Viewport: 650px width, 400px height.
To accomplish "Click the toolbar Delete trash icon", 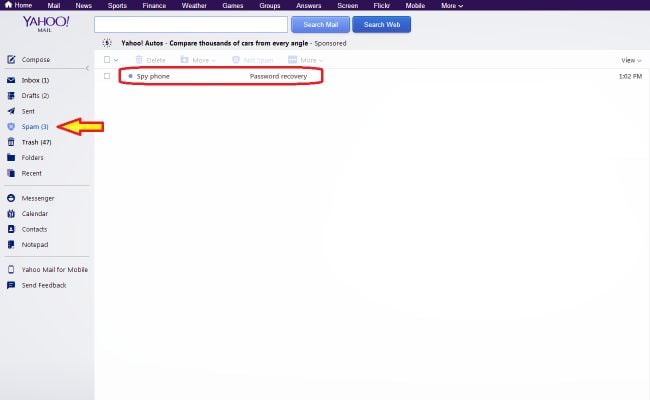I will [139, 60].
